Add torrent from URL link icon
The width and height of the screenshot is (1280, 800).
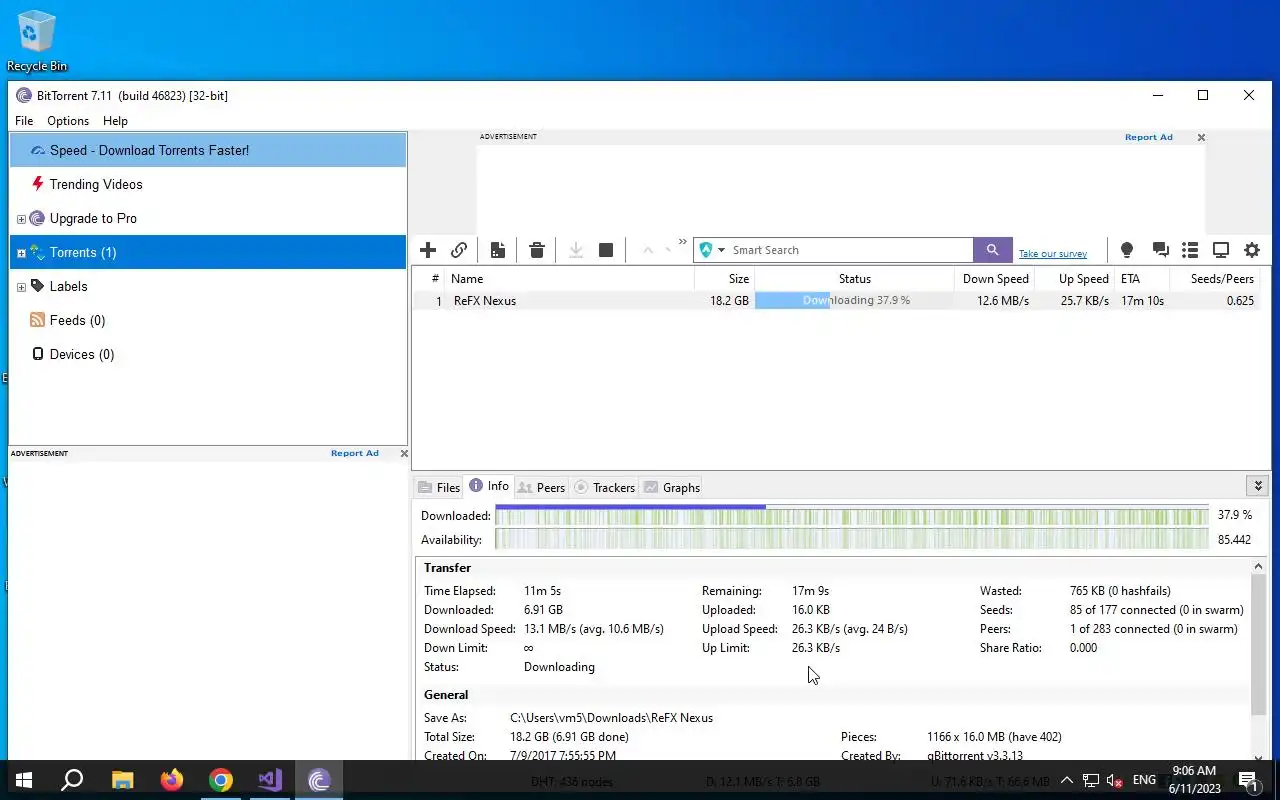(x=459, y=250)
